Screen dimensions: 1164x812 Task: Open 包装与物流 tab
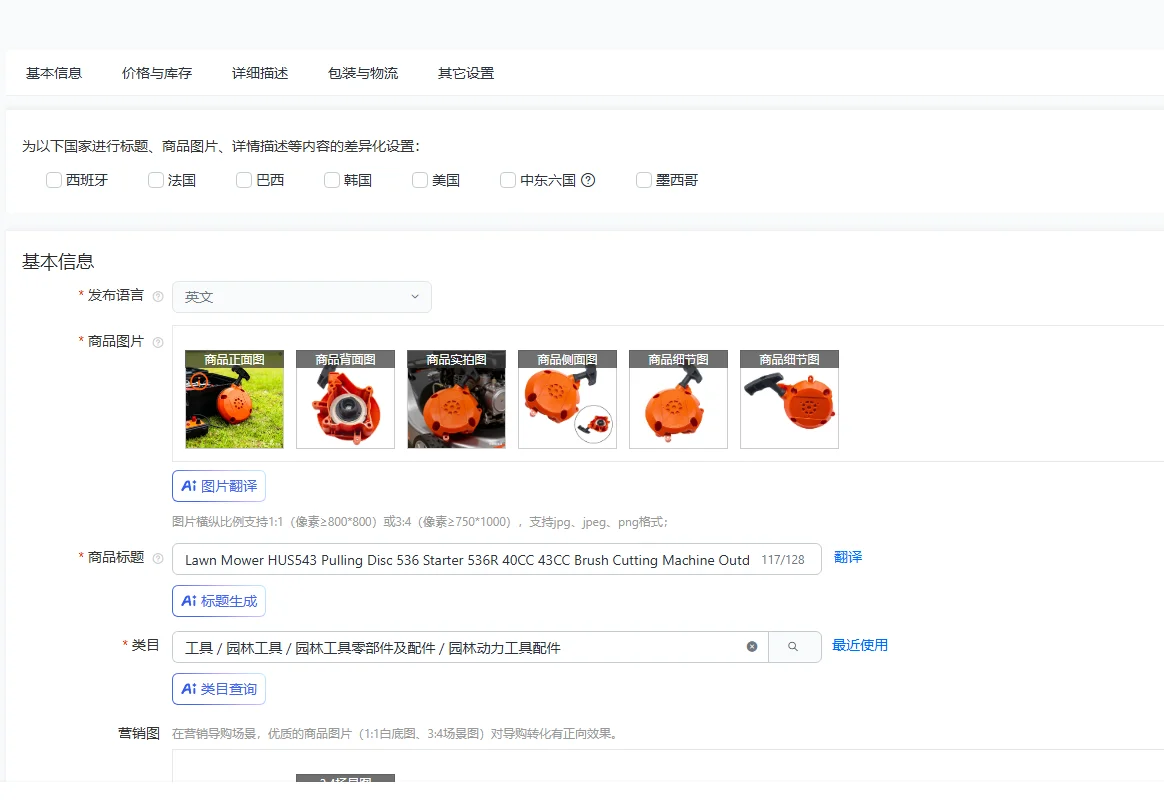point(363,73)
